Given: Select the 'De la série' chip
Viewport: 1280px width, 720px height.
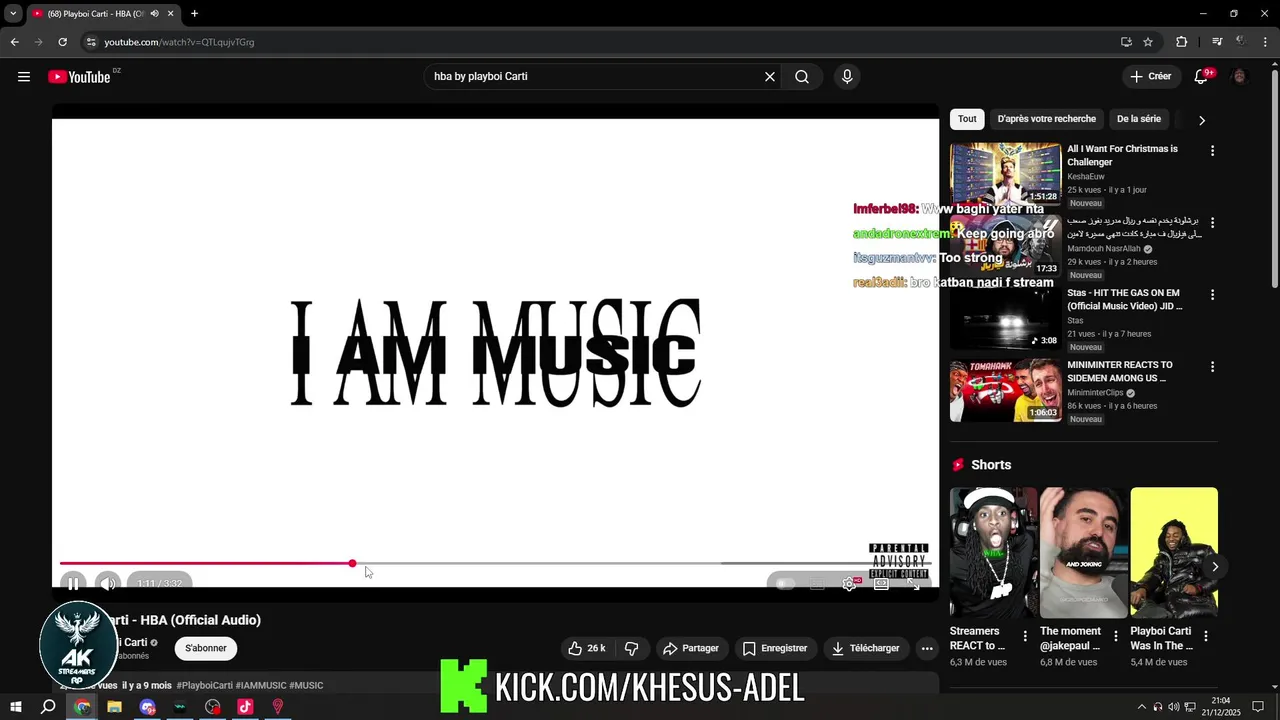Looking at the screenshot, I should (x=1139, y=119).
